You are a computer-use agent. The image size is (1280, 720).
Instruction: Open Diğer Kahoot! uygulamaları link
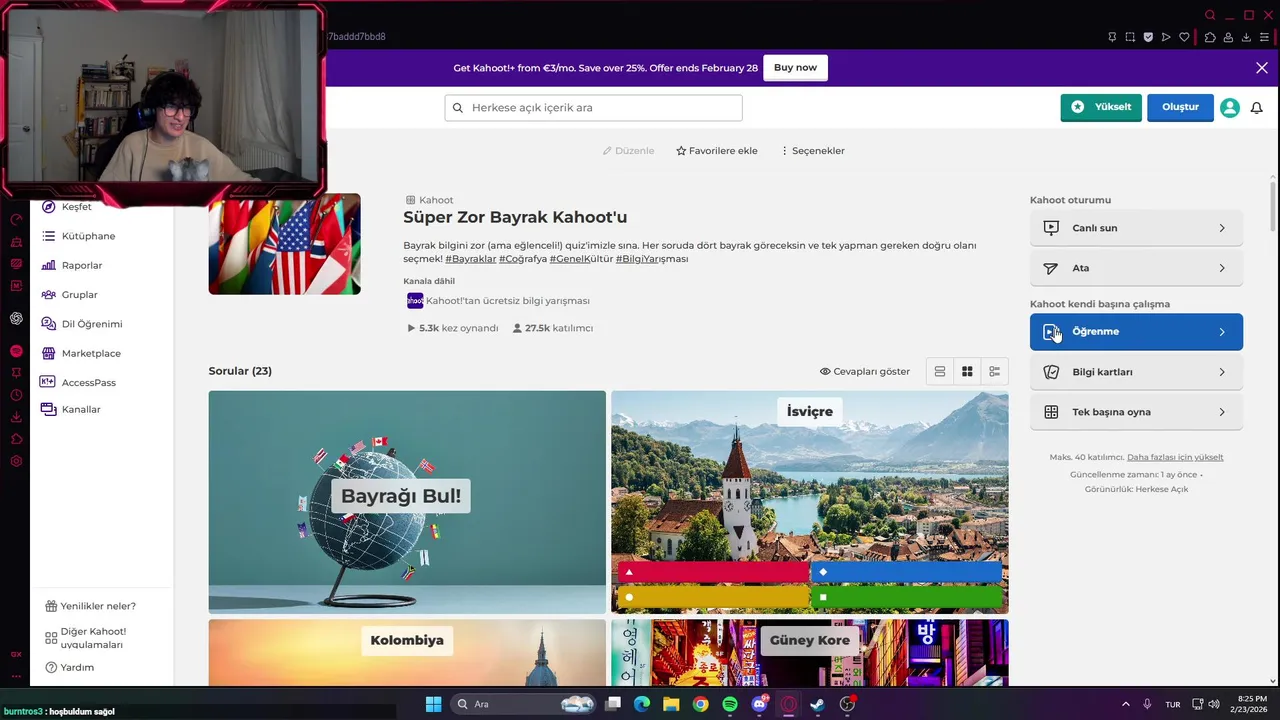point(86,638)
